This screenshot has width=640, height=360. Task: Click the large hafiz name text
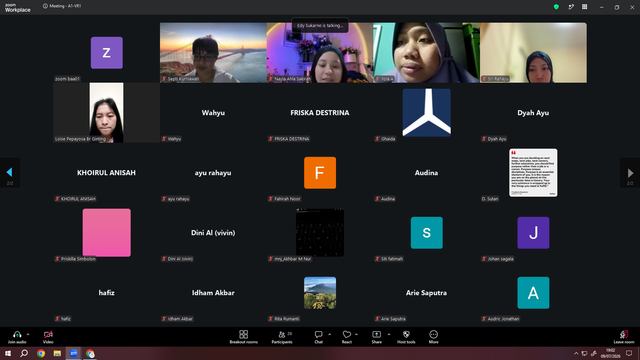[107, 293]
